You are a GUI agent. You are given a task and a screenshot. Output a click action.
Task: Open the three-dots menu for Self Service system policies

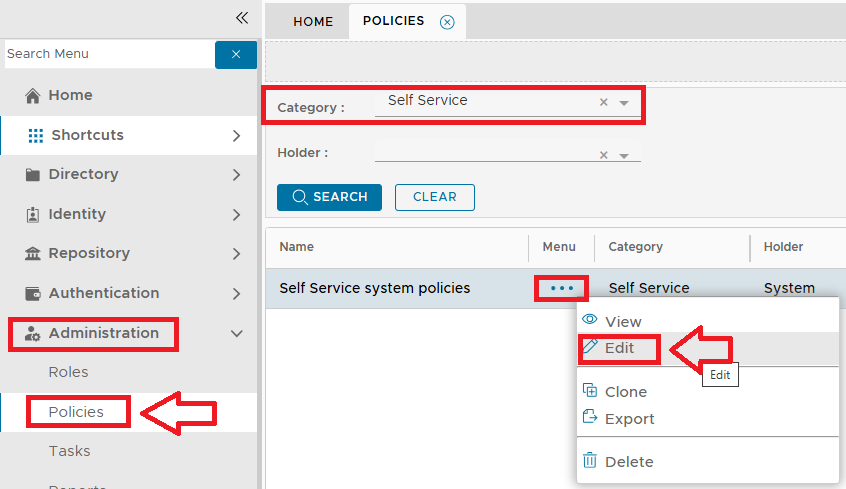[562, 288]
